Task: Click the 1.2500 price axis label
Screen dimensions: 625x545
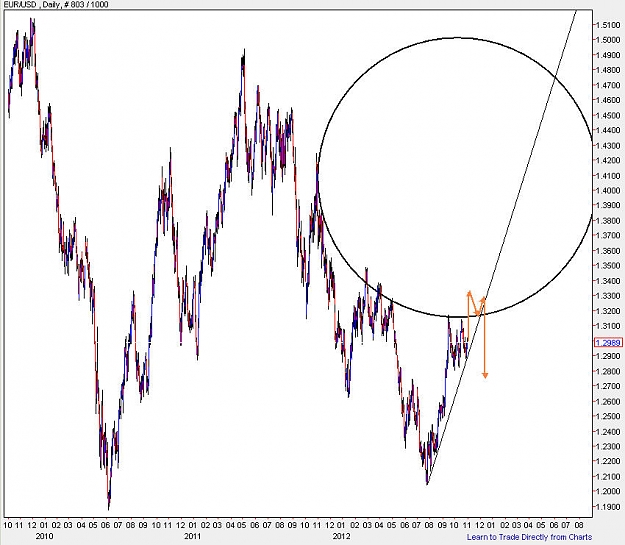Action: [608, 416]
